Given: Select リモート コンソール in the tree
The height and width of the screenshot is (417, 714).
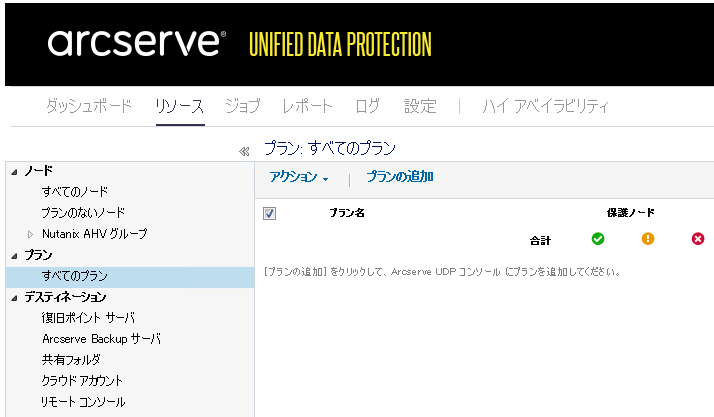Looking at the screenshot, I should [83, 402].
